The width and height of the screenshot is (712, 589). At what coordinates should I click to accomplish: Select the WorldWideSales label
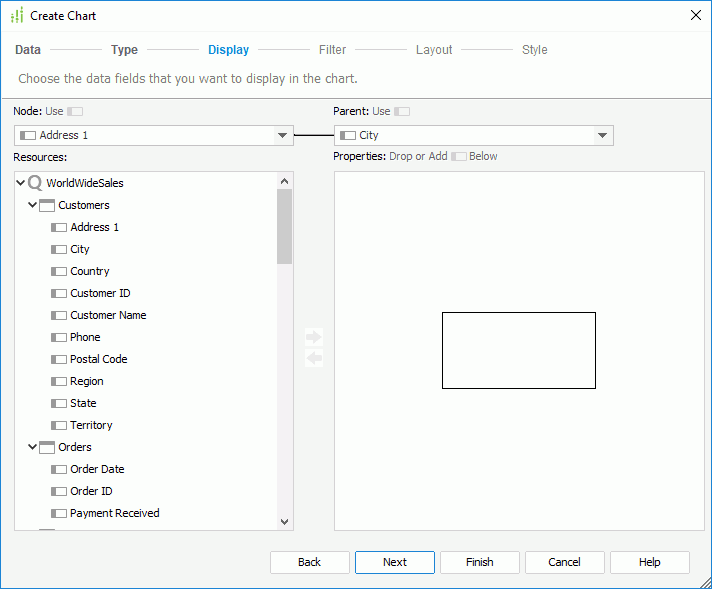85,183
